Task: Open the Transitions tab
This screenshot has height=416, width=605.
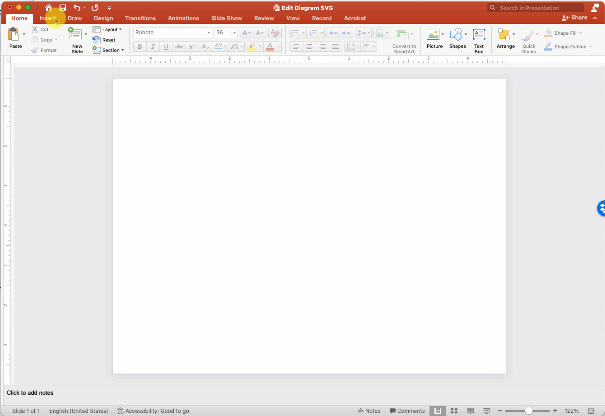Action: pyautogui.click(x=140, y=18)
